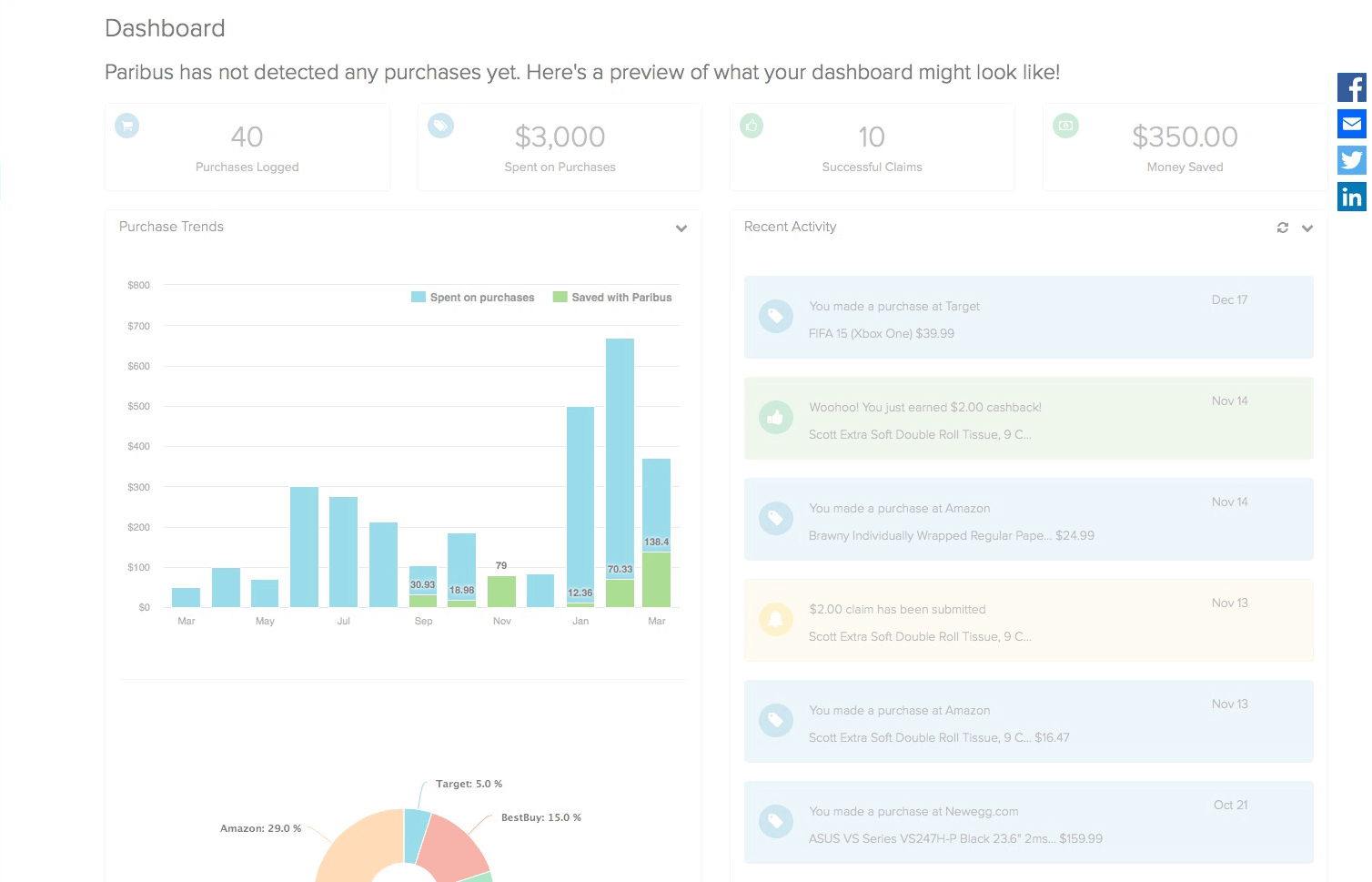Open the $3,000 Spent on Purchases card
Image resolution: width=1372 pixels, height=882 pixels.
[560, 147]
